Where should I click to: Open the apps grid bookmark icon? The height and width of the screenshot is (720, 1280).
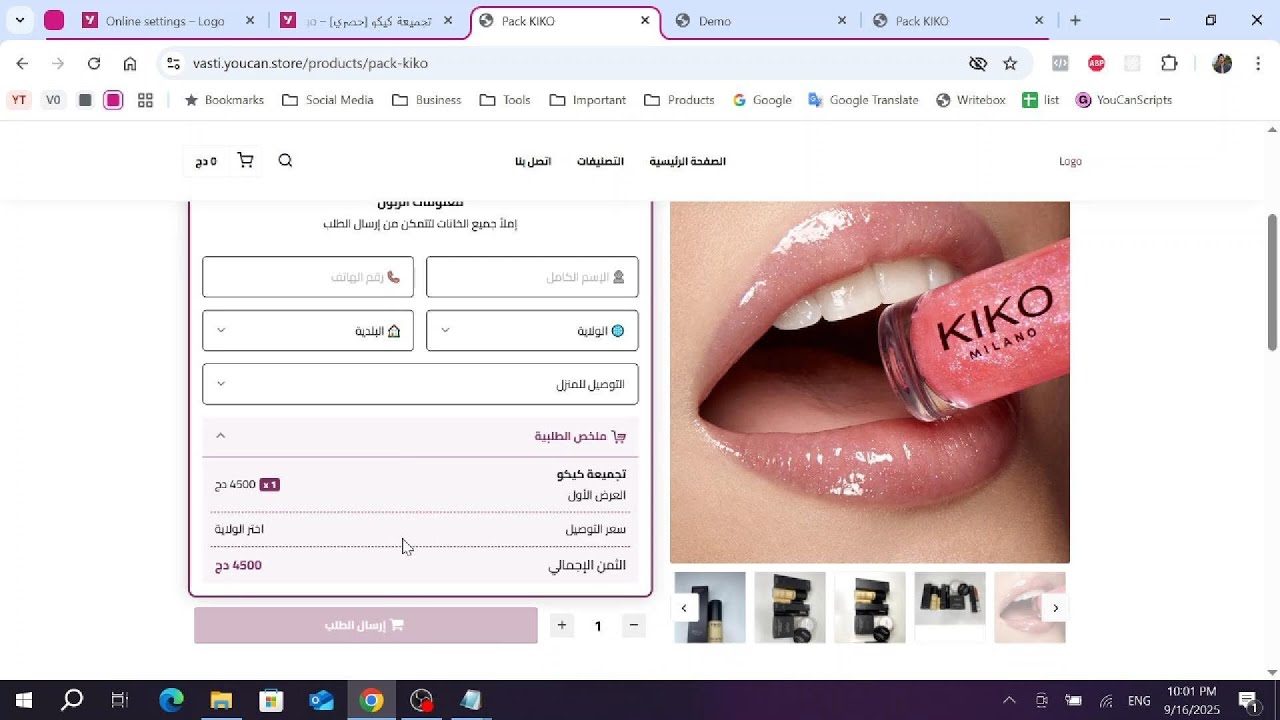(145, 100)
